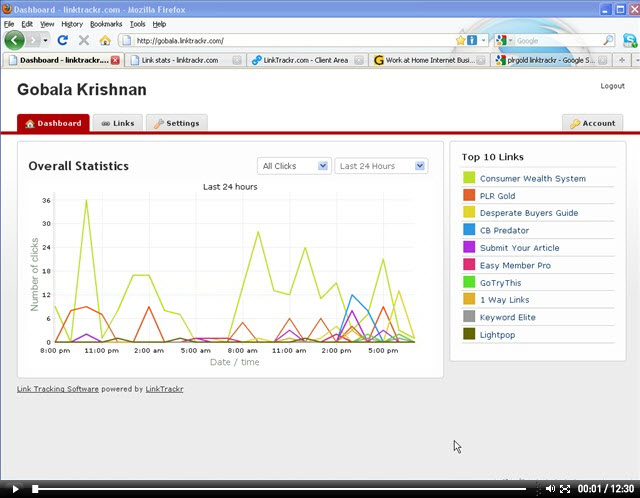Open the View menu
The width and height of the screenshot is (640, 498).
[47, 24]
